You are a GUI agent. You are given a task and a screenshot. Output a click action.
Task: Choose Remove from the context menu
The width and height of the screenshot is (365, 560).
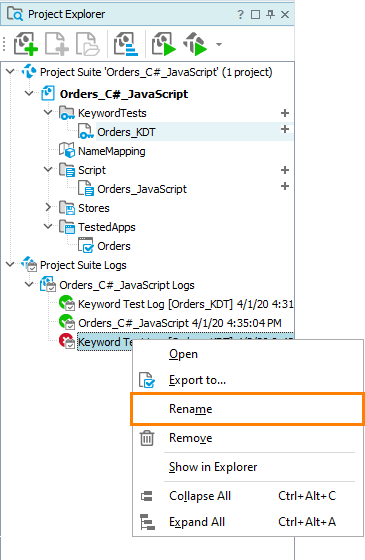(248, 438)
